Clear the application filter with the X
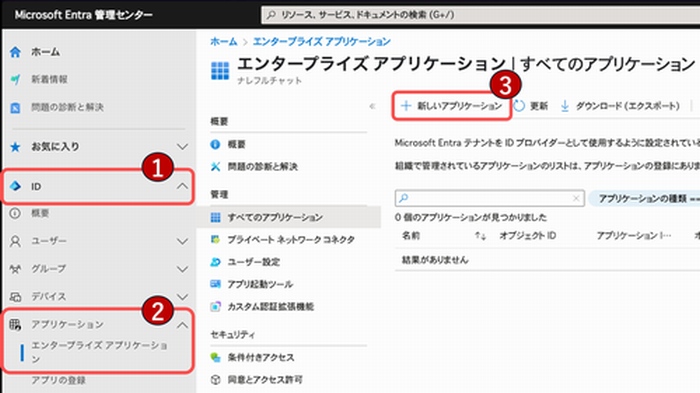This screenshot has width=700, height=393. (x=576, y=198)
